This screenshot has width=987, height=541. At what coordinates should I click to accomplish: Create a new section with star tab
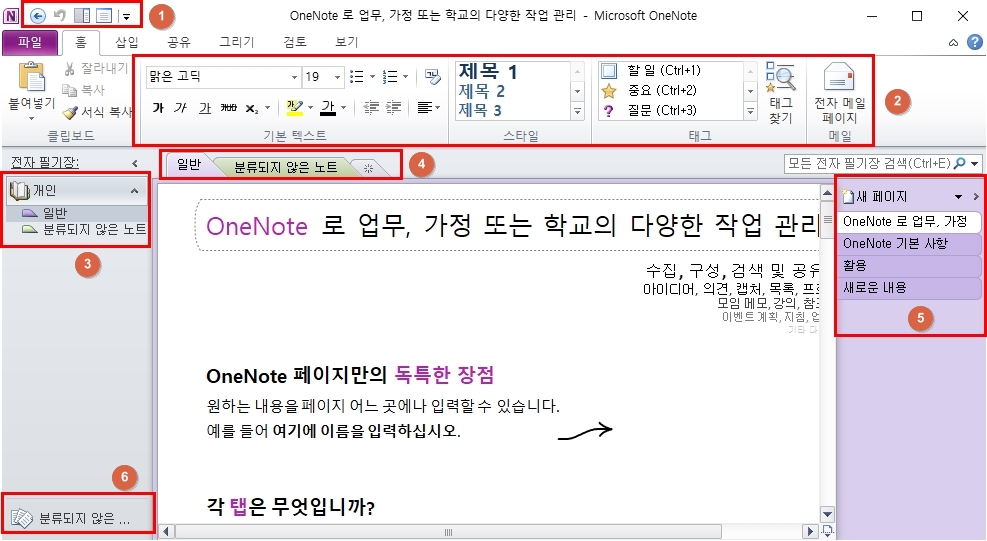point(369,168)
